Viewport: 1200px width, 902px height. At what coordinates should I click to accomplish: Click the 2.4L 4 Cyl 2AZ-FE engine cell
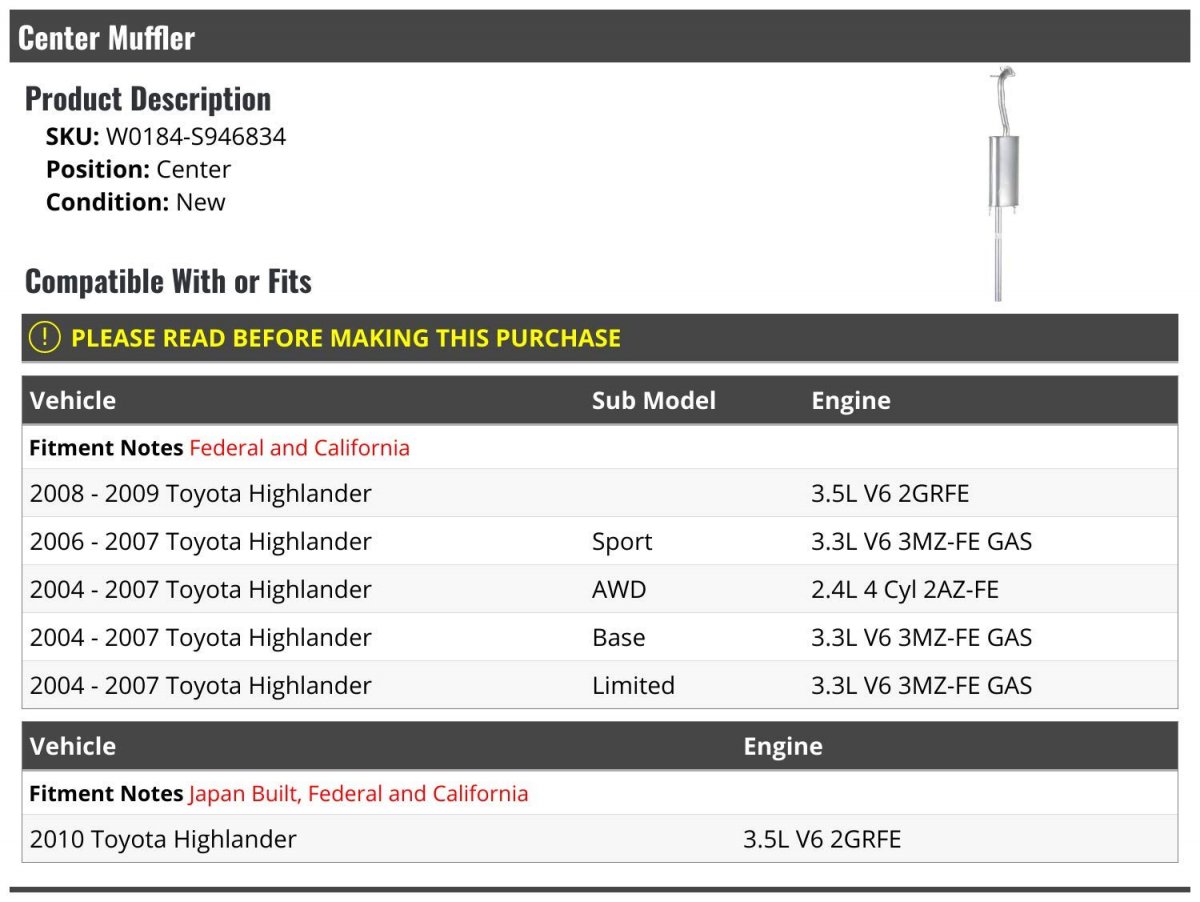(x=904, y=590)
